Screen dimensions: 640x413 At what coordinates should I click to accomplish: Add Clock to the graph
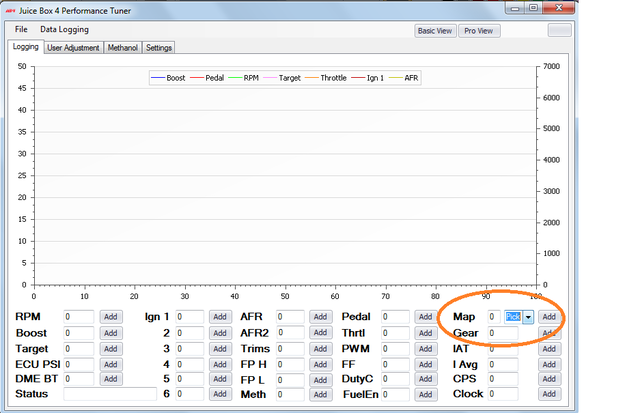pos(549,394)
